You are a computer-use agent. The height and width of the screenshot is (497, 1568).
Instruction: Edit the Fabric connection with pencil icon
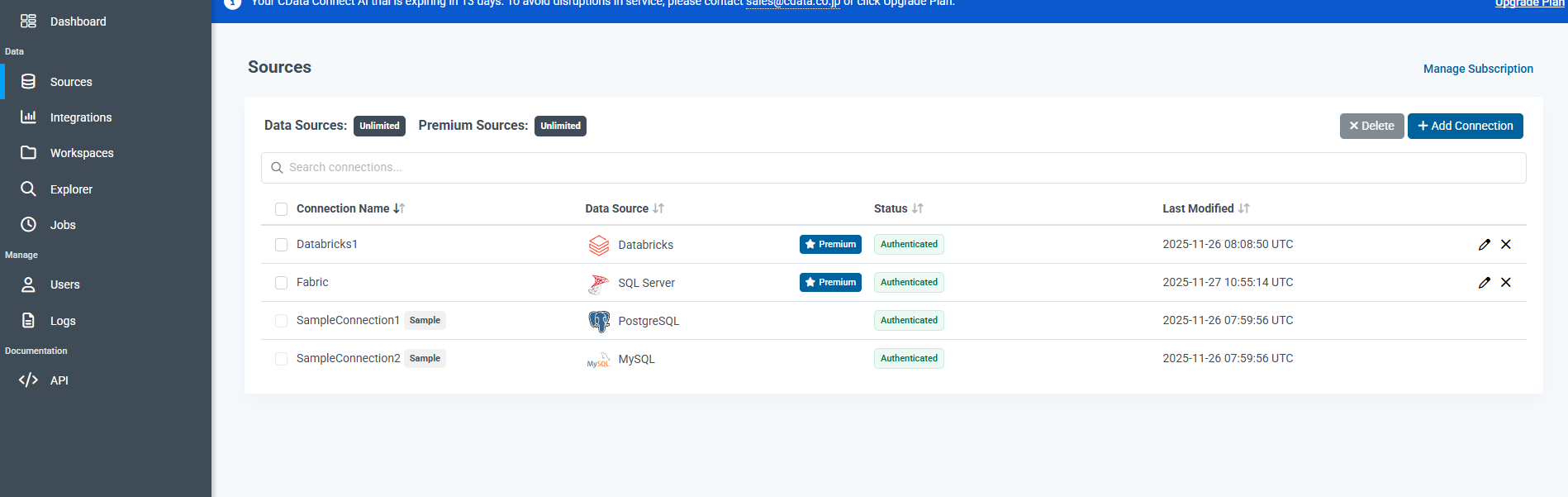1484,282
